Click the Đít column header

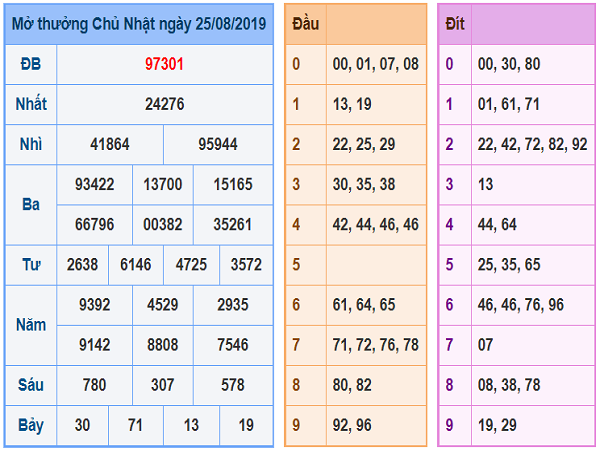(455, 24)
